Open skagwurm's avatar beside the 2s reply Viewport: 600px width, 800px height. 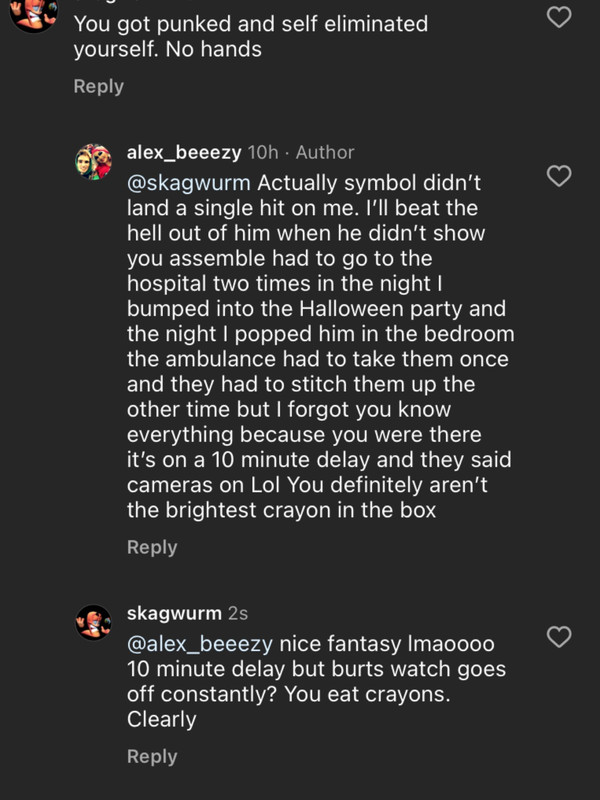pos(93,622)
